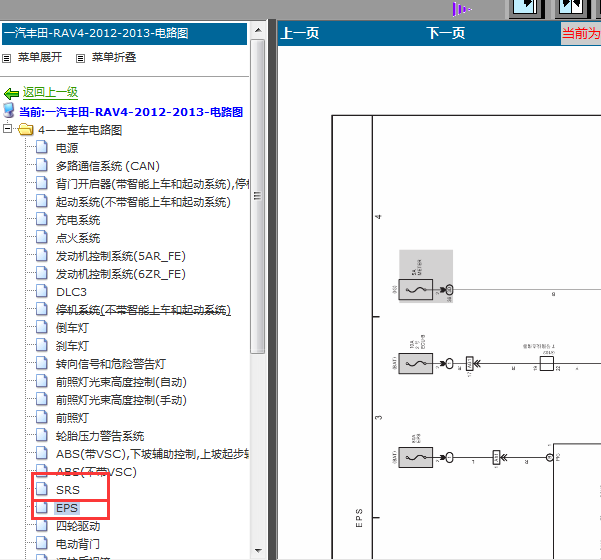Open the 点火系统 entry
The image size is (601, 560).
(78, 238)
